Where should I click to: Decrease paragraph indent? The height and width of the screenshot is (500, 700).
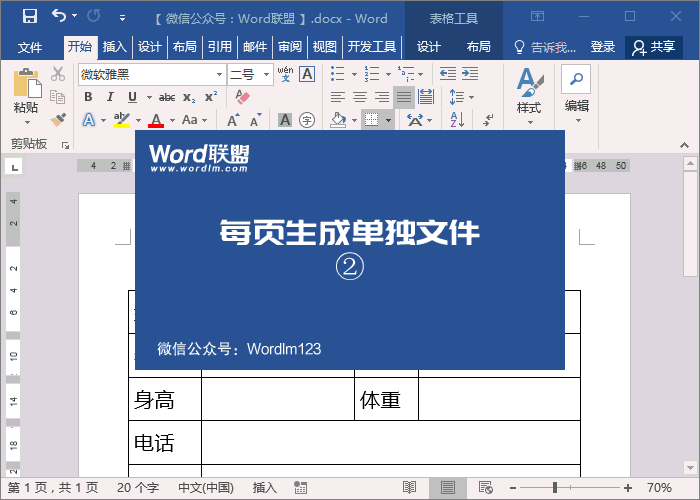point(448,73)
